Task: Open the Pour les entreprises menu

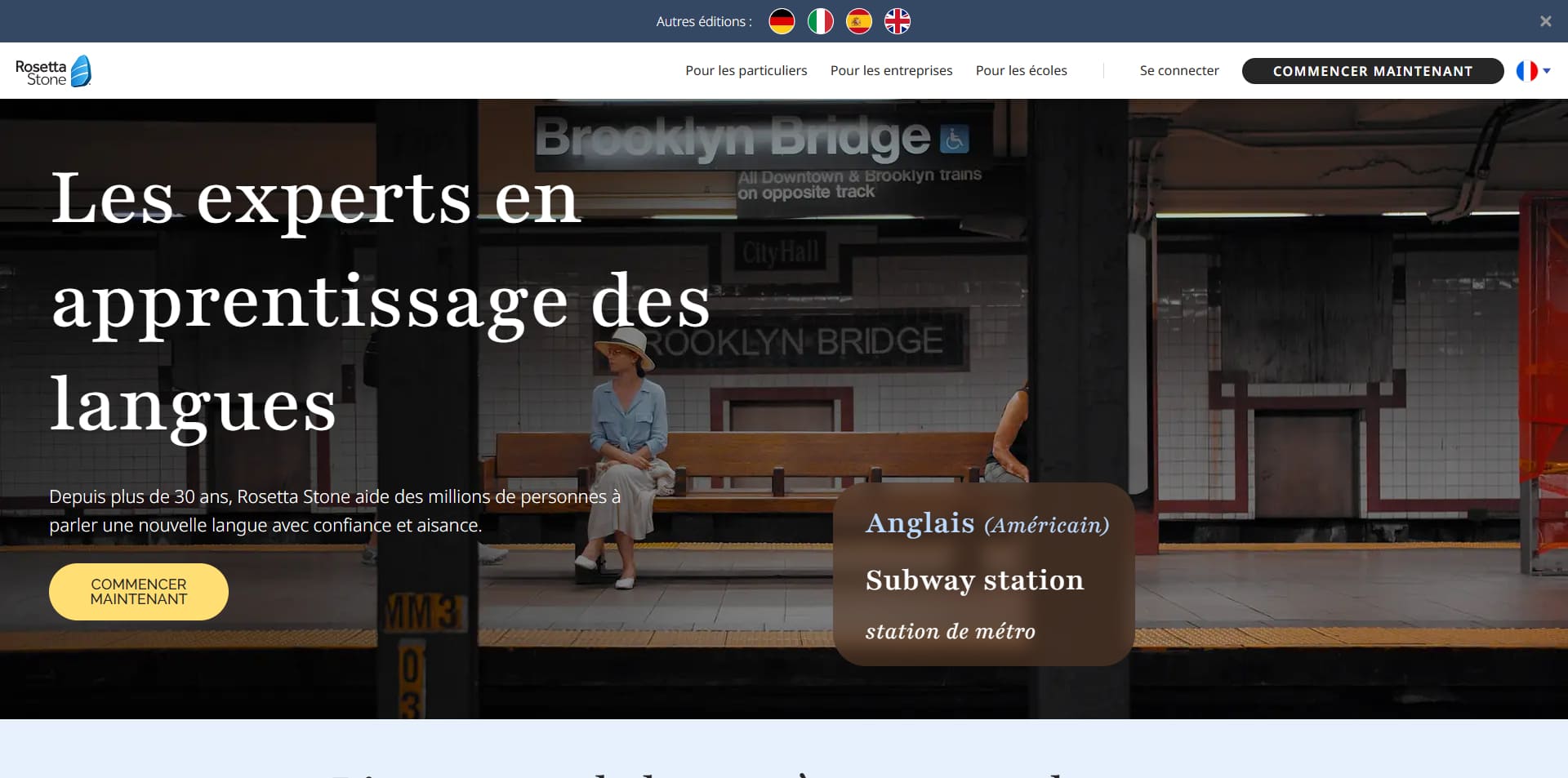Action: (x=891, y=70)
